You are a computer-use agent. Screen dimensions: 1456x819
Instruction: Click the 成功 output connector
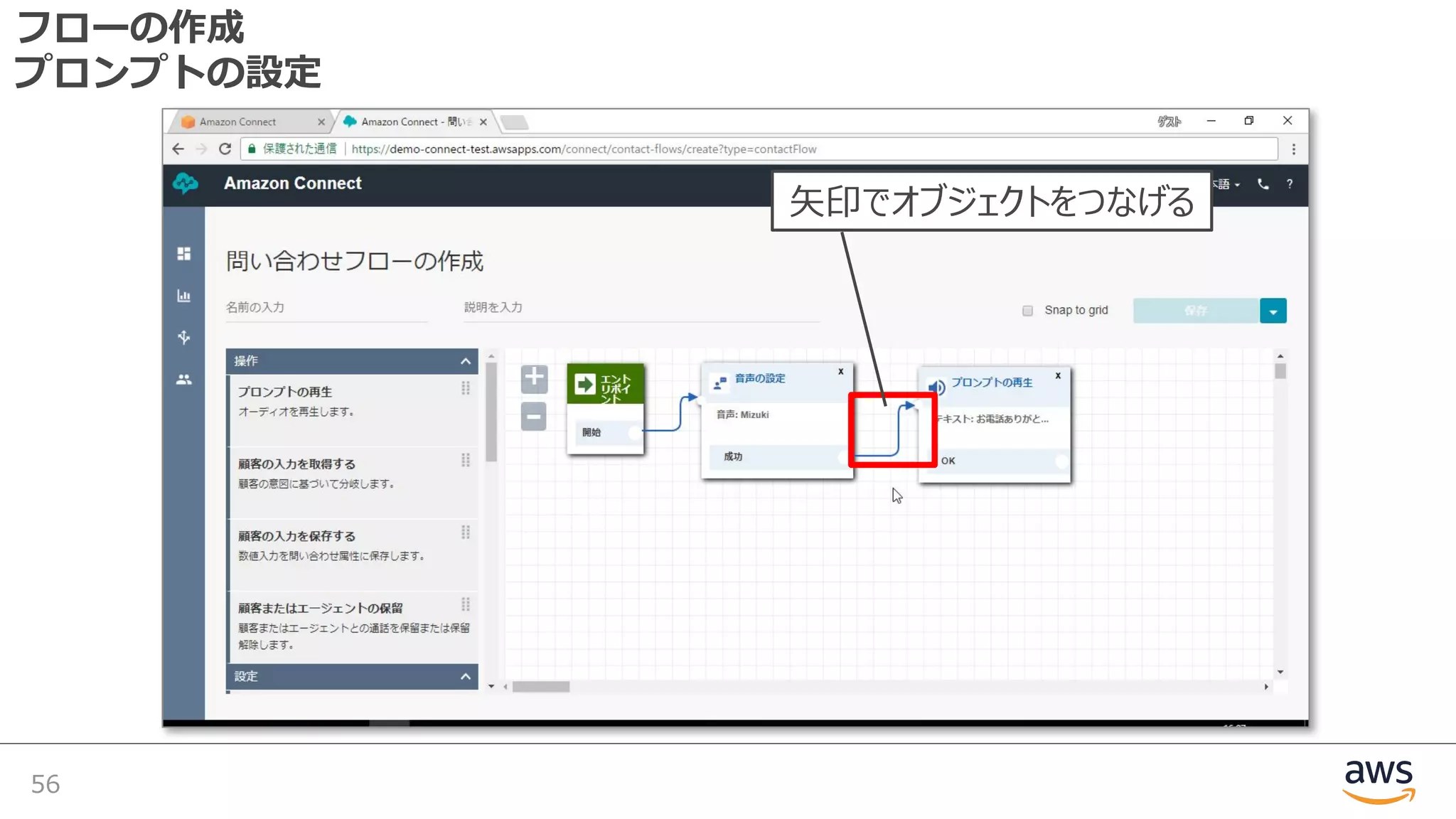tap(843, 456)
